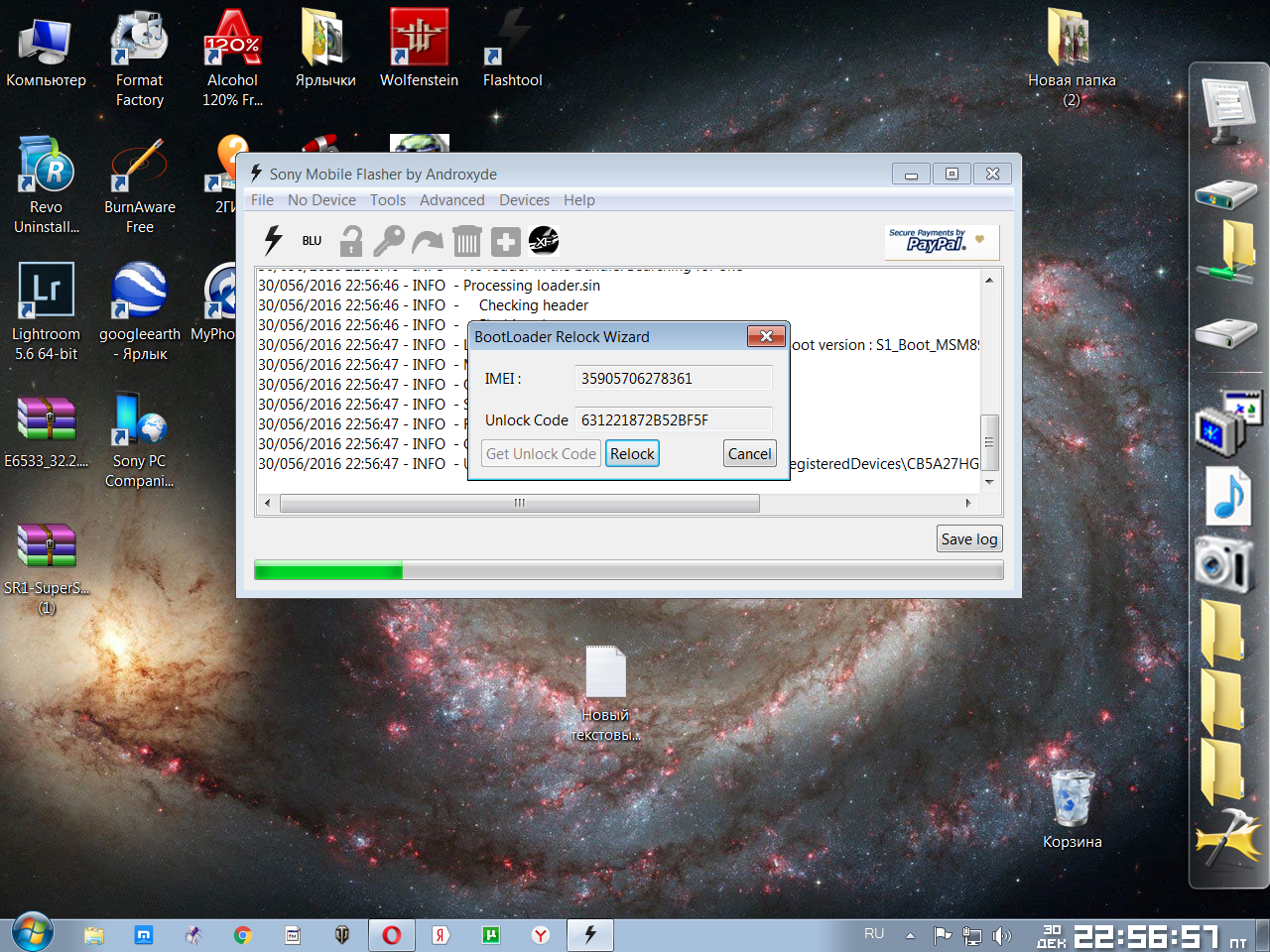Click the Save log button

click(x=968, y=539)
